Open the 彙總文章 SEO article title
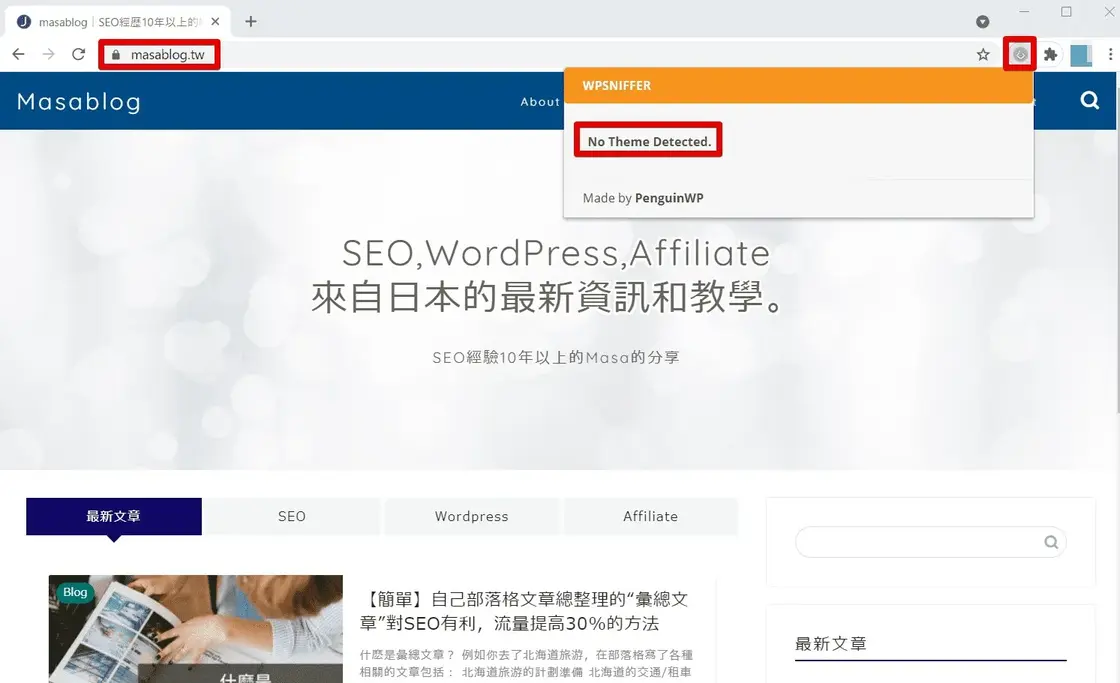 coord(524,611)
